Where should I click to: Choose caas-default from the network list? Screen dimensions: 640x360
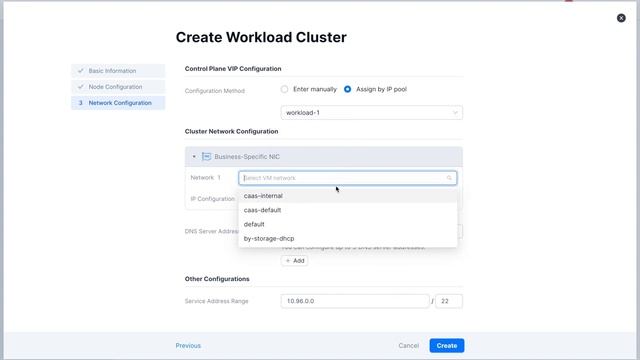click(x=347, y=210)
